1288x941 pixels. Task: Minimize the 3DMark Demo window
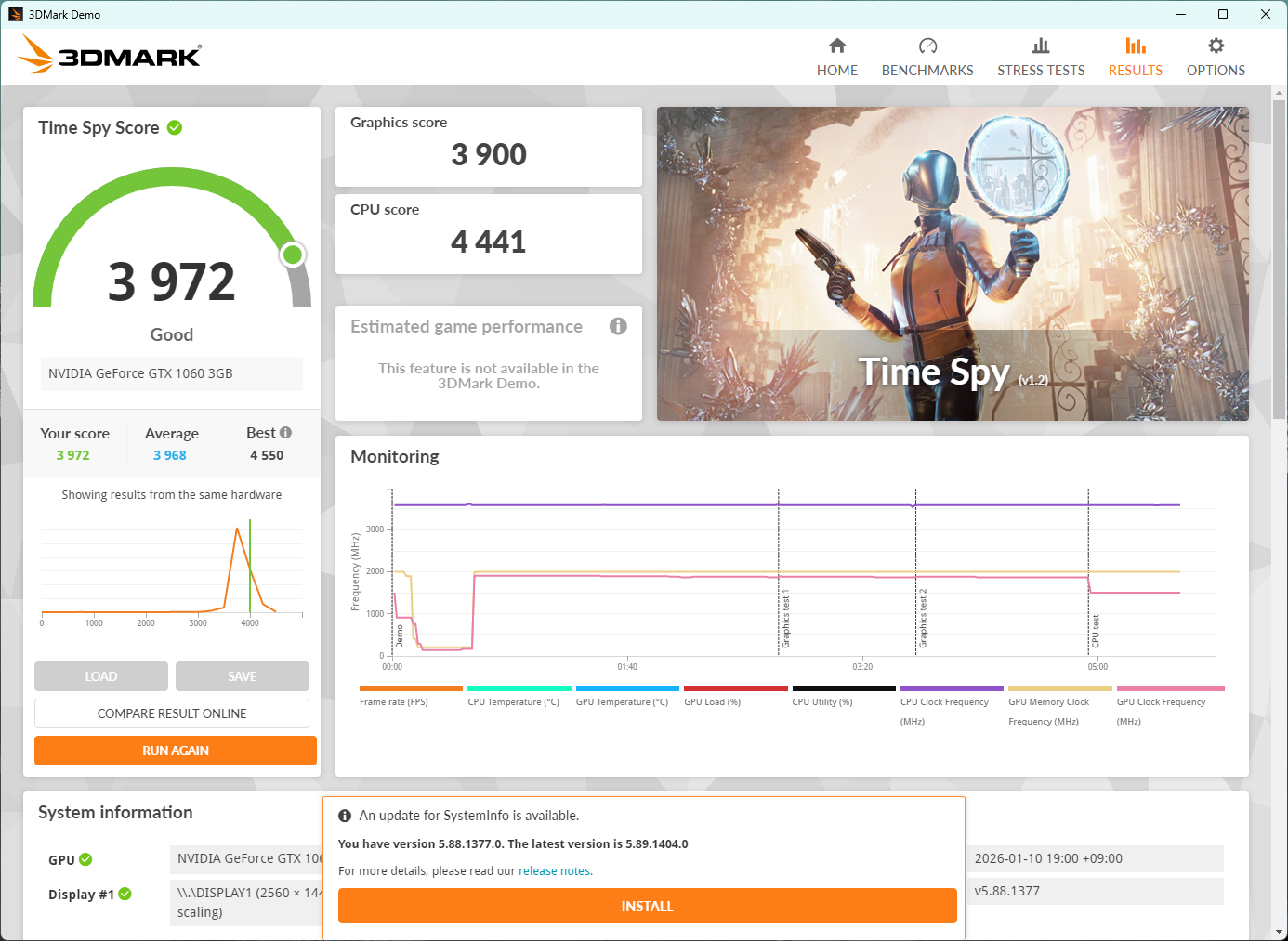tap(1181, 14)
